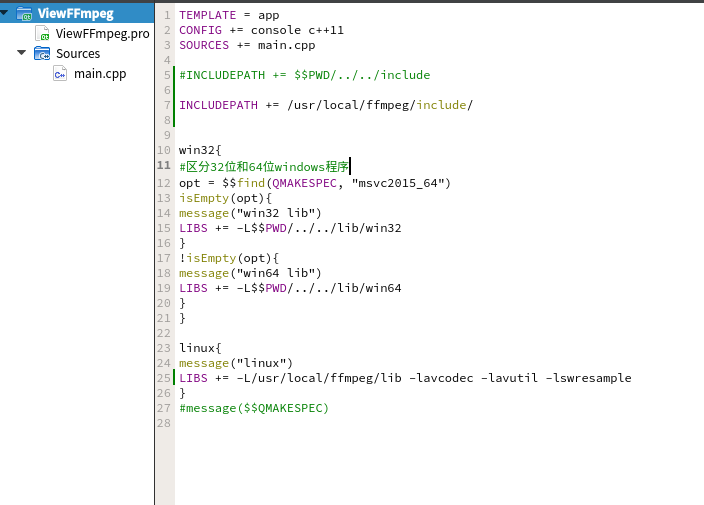Click QMAKESPEC on line 12
The height and width of the screenshot is (505, 704).
(304, 183)
